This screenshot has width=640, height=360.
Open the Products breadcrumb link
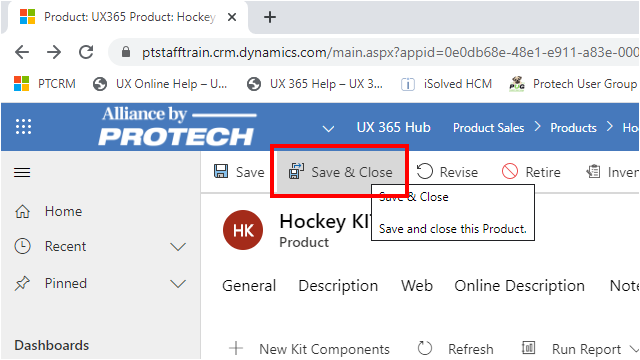click(x=573, y=128)
